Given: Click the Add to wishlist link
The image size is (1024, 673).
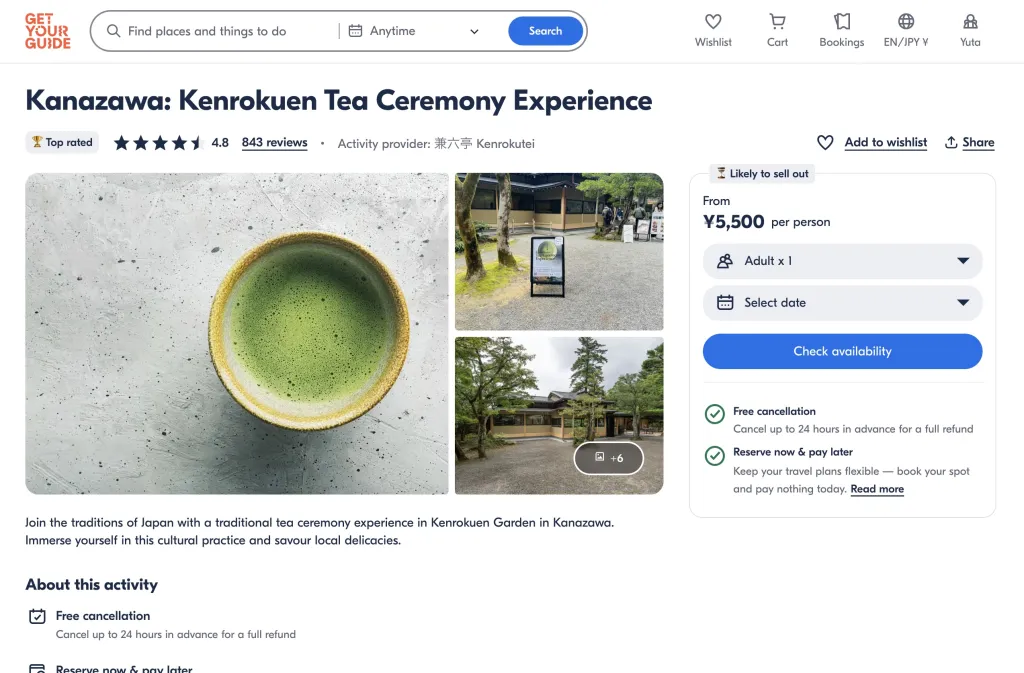Looking at the screenshot, I should click(x=885, y=142).
